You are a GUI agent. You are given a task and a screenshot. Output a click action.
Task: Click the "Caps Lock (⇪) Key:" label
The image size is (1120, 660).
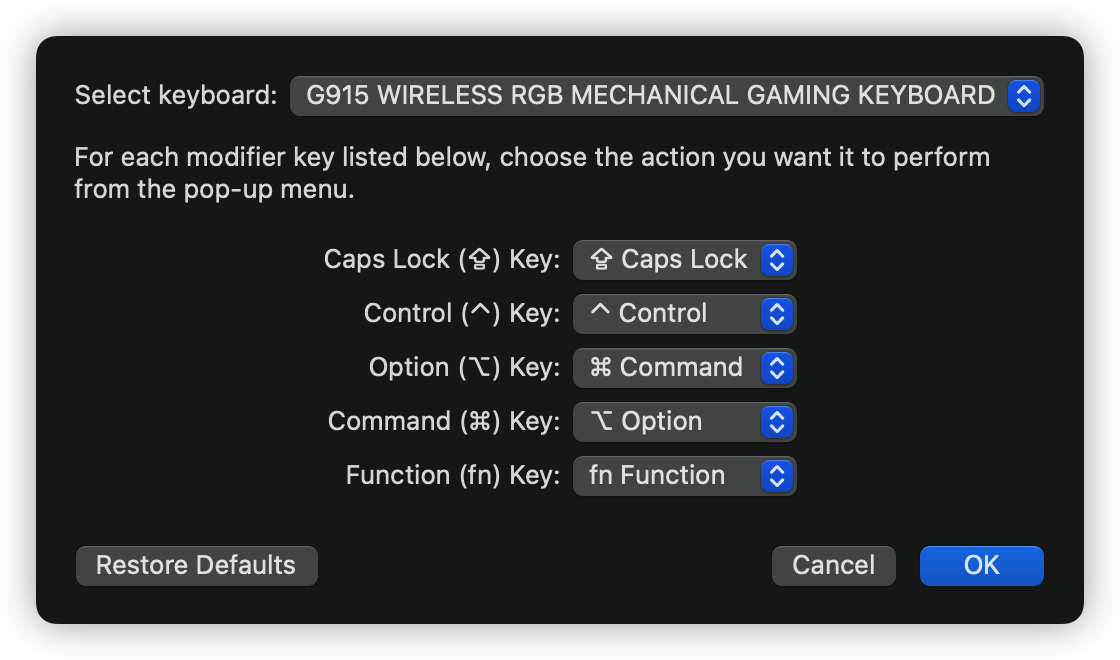(x=441, y=260)
